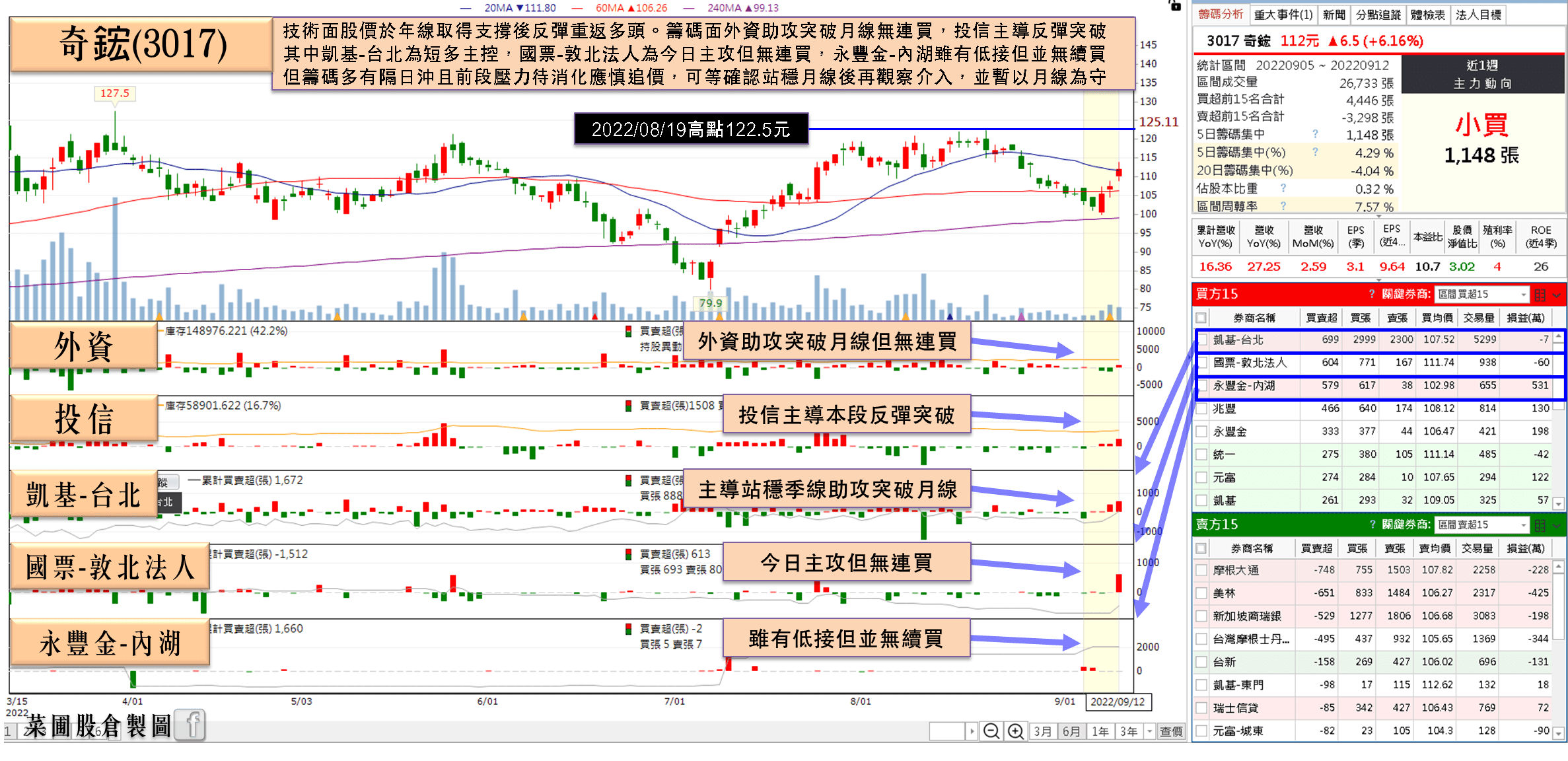Open the period dropdown arrow after 3年
The width and height of the screenshot is (1568, 761).
(x=1149, y=731)
